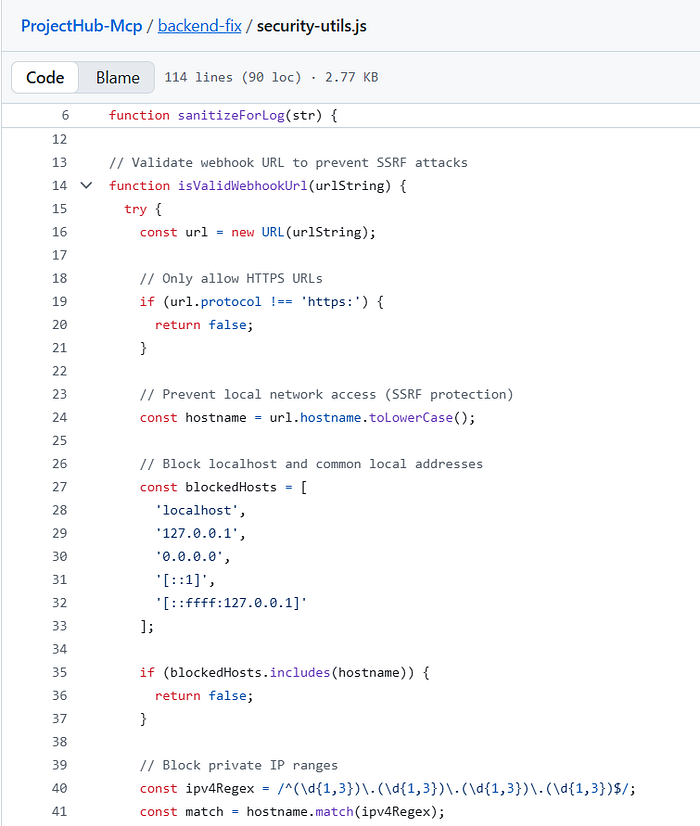Click the ipv4Regex pattern on line 40

(452, 788)
